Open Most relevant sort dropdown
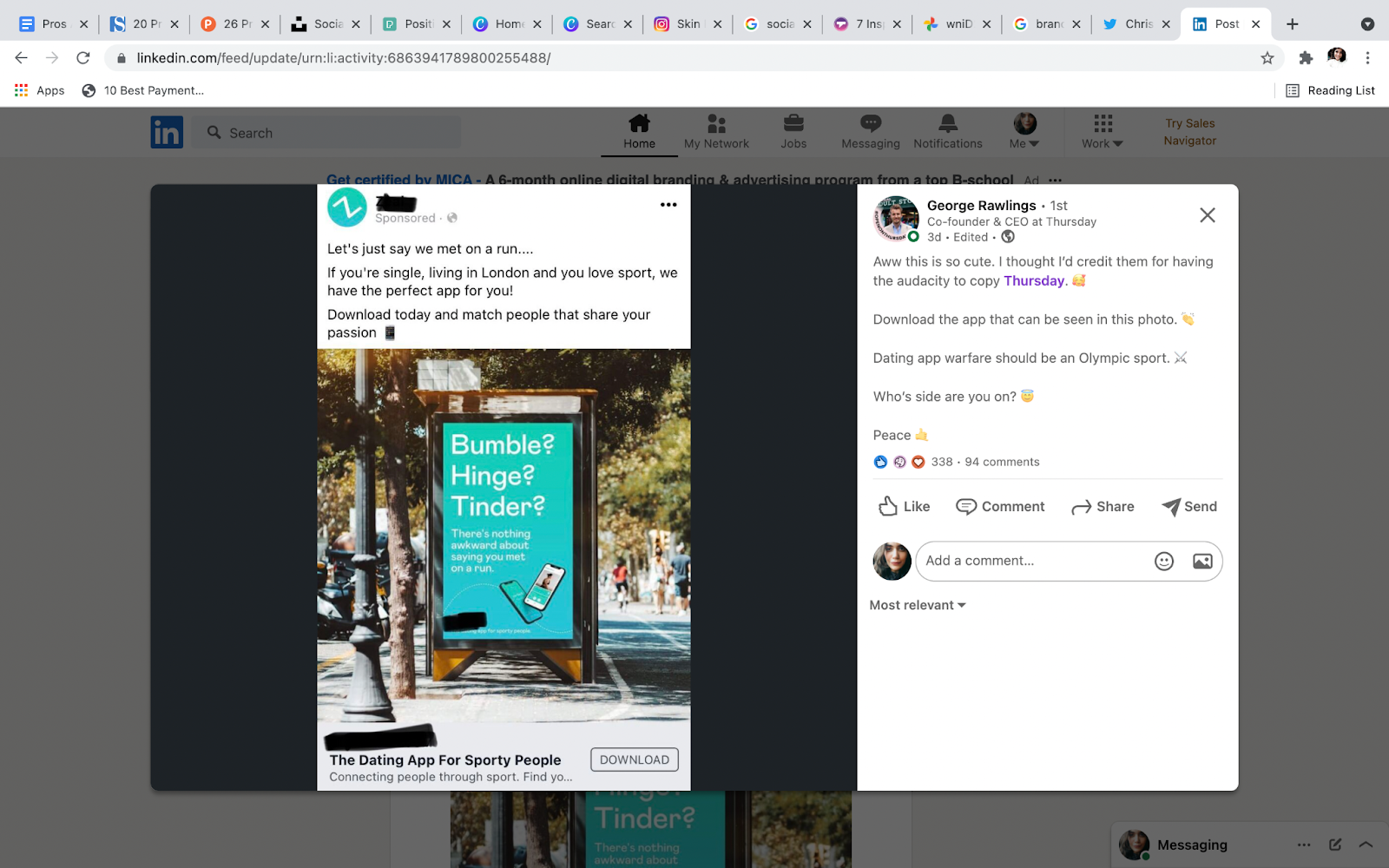The image size is (1389, 868). 918,605
